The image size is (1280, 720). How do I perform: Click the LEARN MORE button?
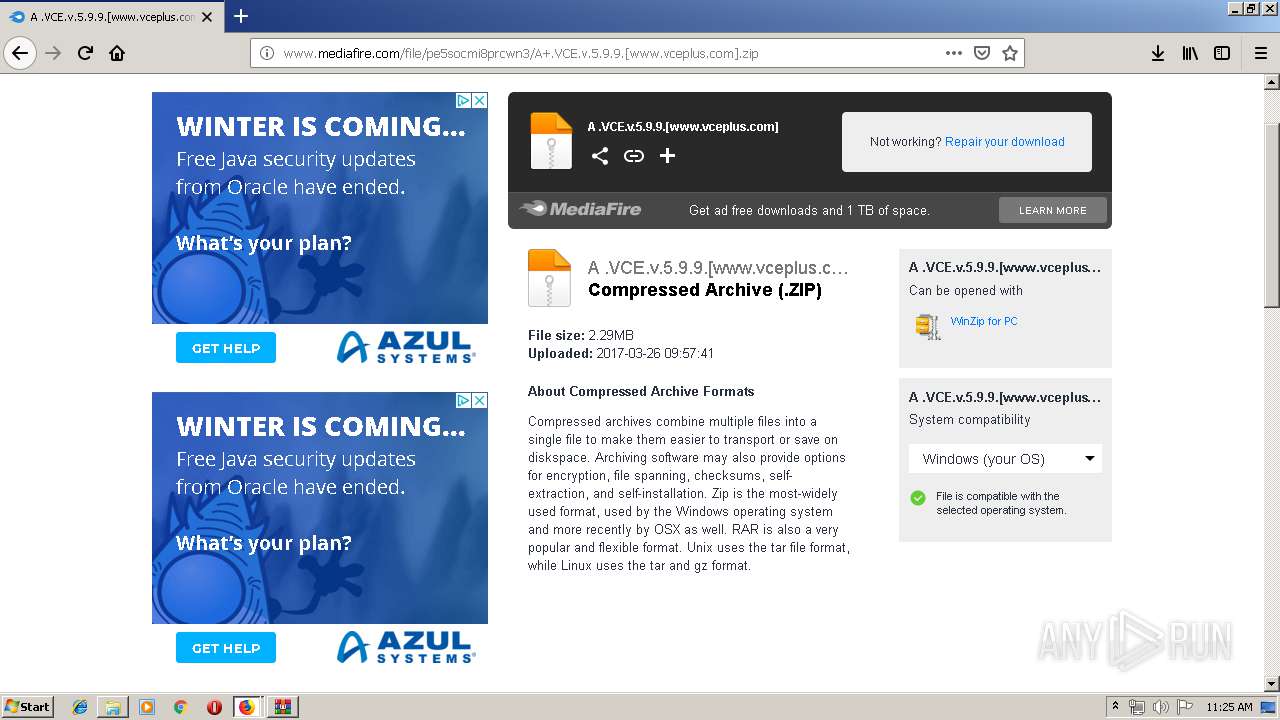pyautogui.click(x=1053, y=210)
